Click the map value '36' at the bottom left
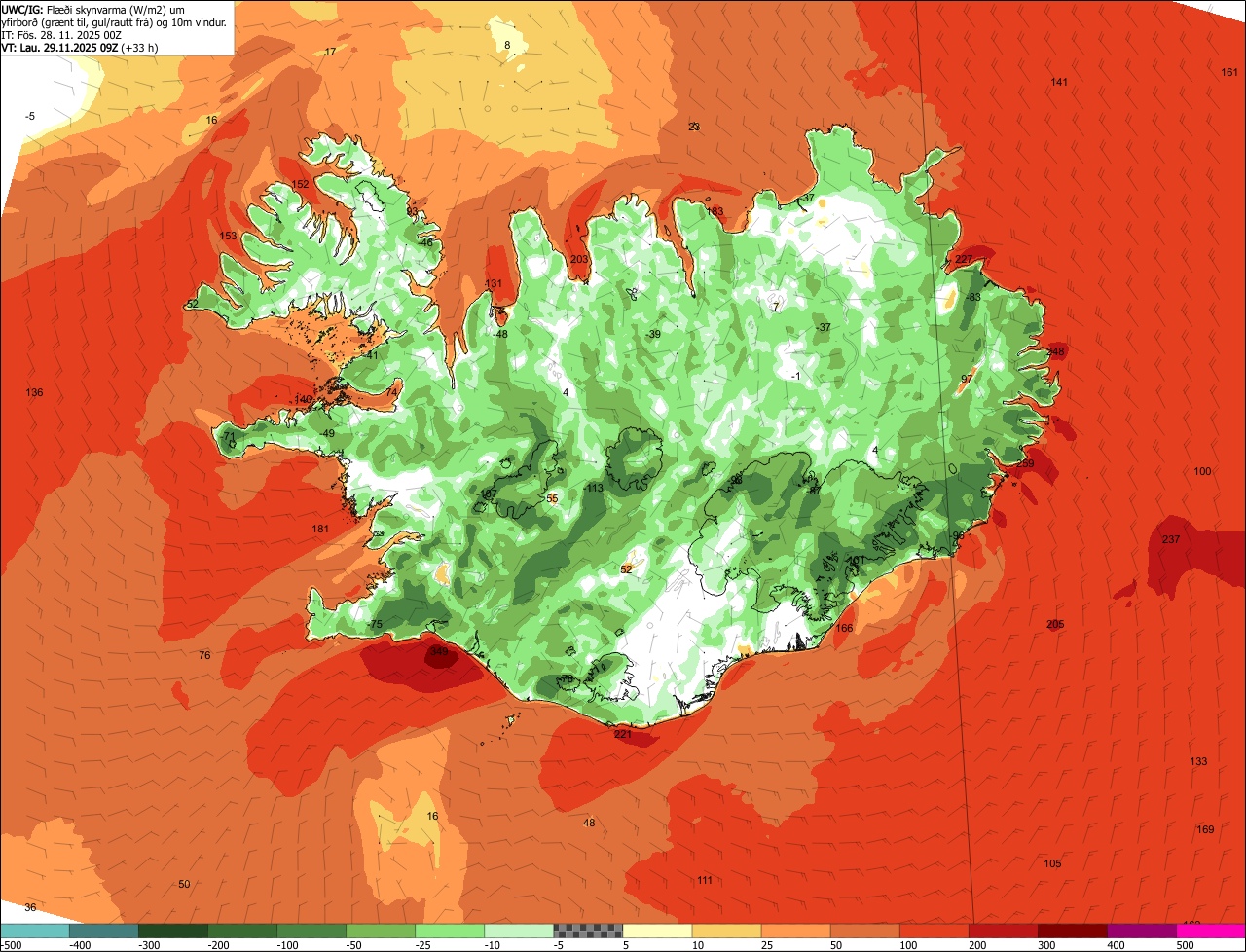Image resolution: width=1246 pixels, height=952 pixels. tap(30, 907)
